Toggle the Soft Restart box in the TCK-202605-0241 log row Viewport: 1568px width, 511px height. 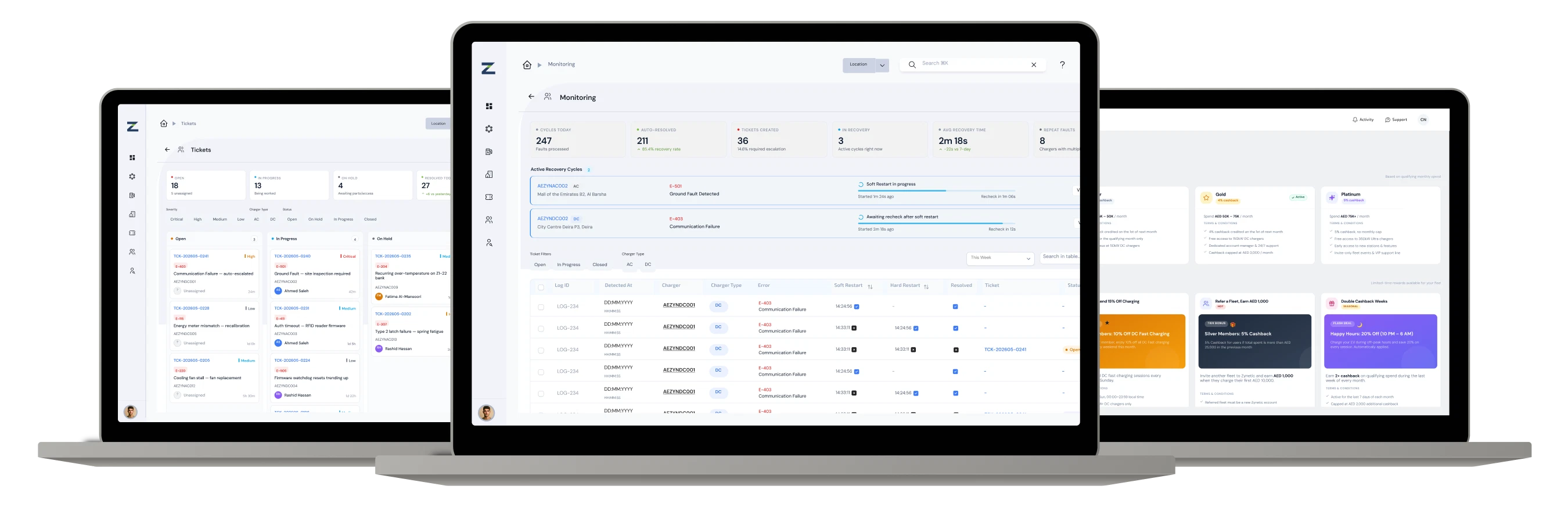coord(854,350)
